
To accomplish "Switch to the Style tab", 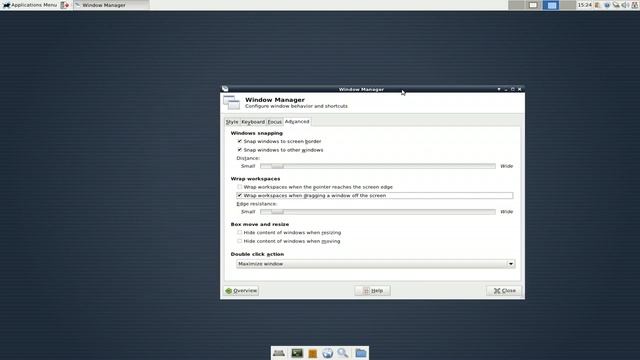I will point(232,122).
